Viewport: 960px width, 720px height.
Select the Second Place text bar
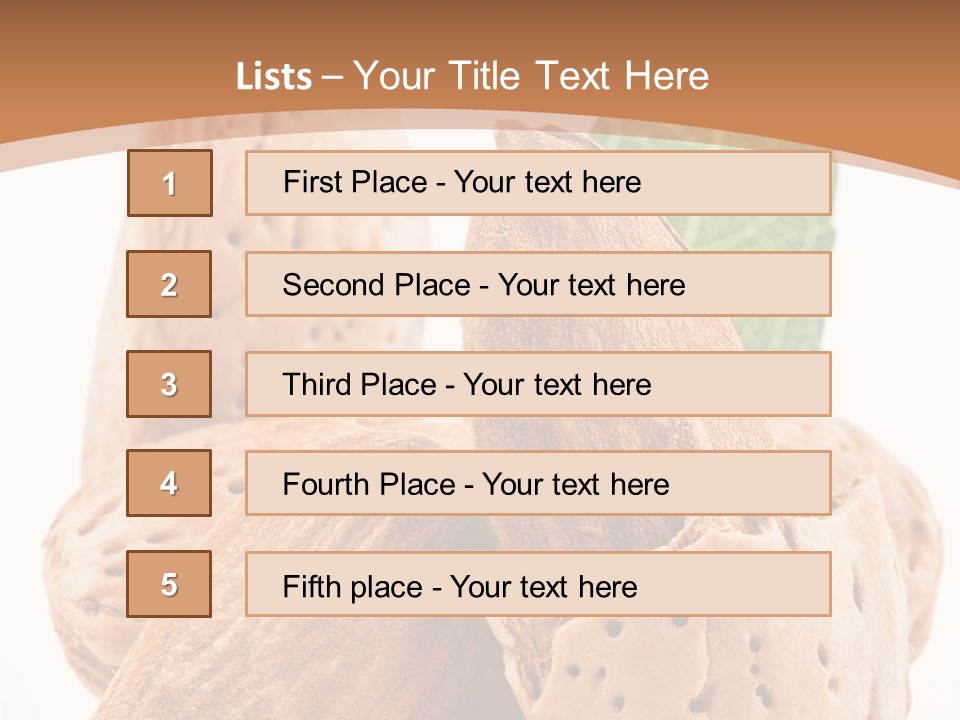click(x=538, y=284)
